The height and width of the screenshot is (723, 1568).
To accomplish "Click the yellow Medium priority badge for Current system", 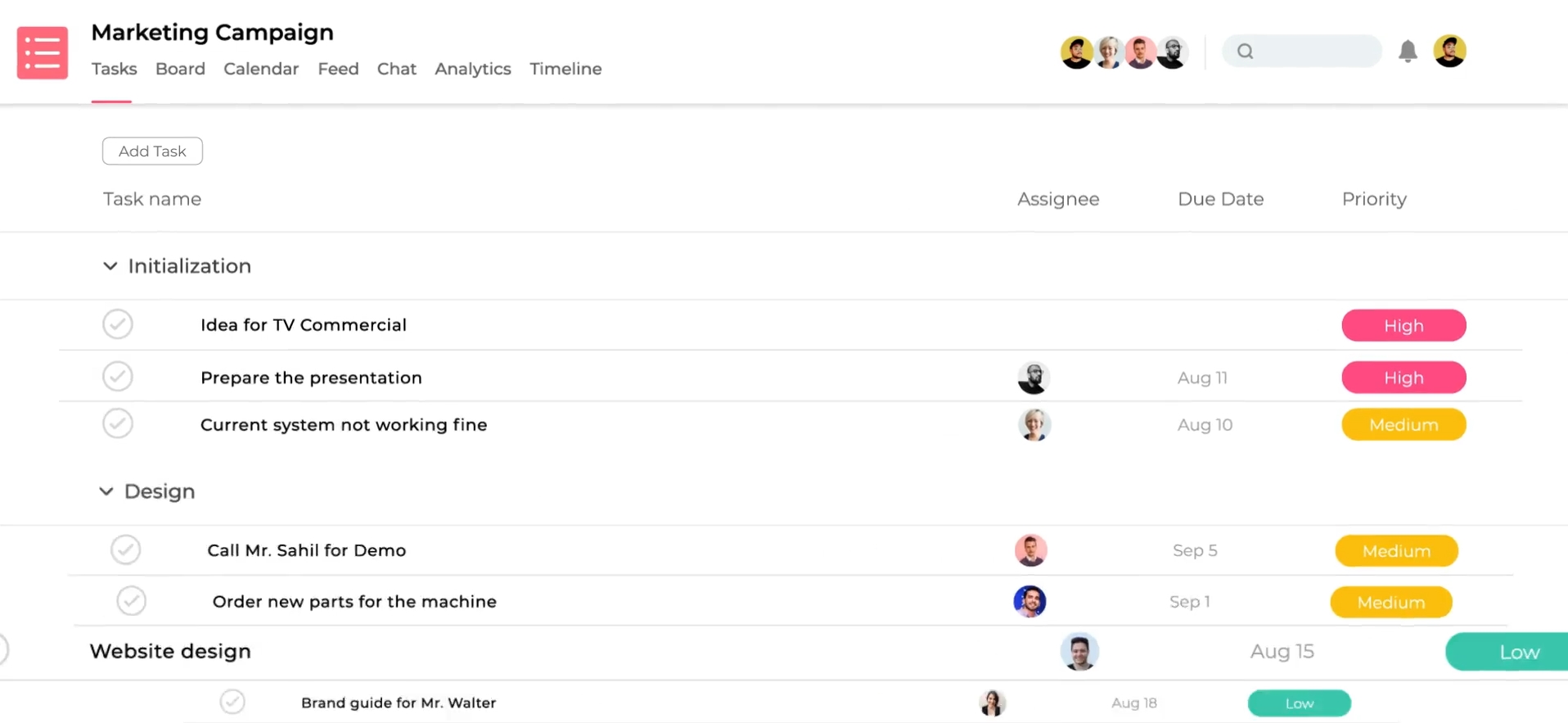I will point(1404,424).
